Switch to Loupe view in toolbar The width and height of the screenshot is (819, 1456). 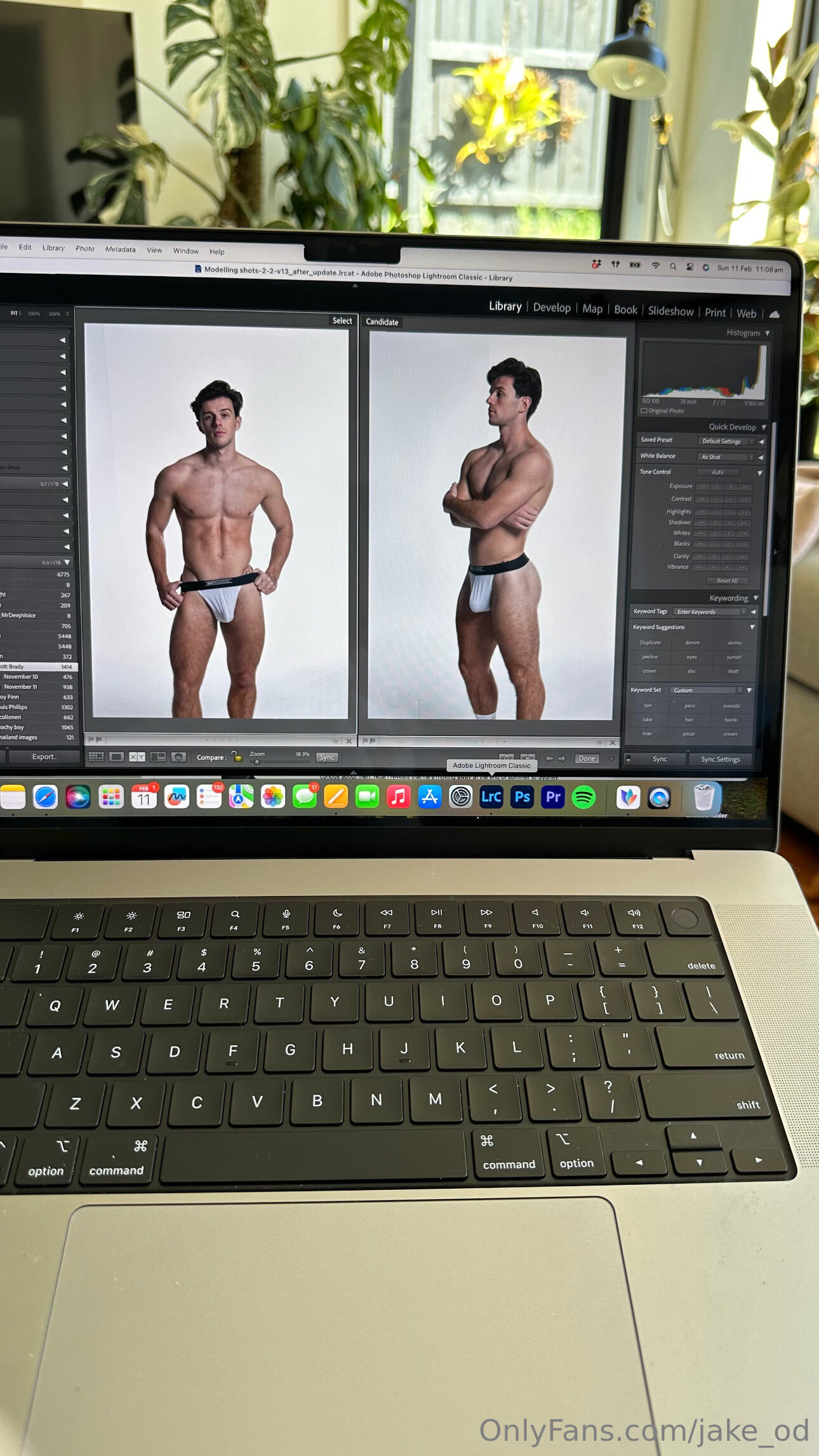[117, 756]
